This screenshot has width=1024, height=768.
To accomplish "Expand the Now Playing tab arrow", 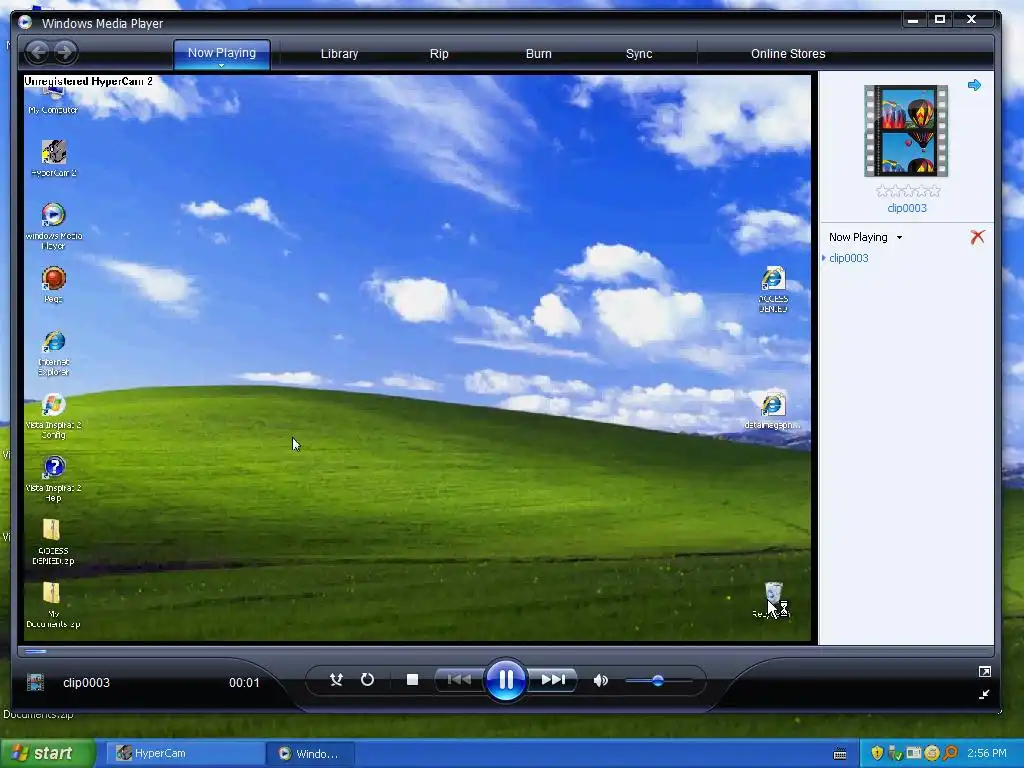I will click(x=221, y=65).
